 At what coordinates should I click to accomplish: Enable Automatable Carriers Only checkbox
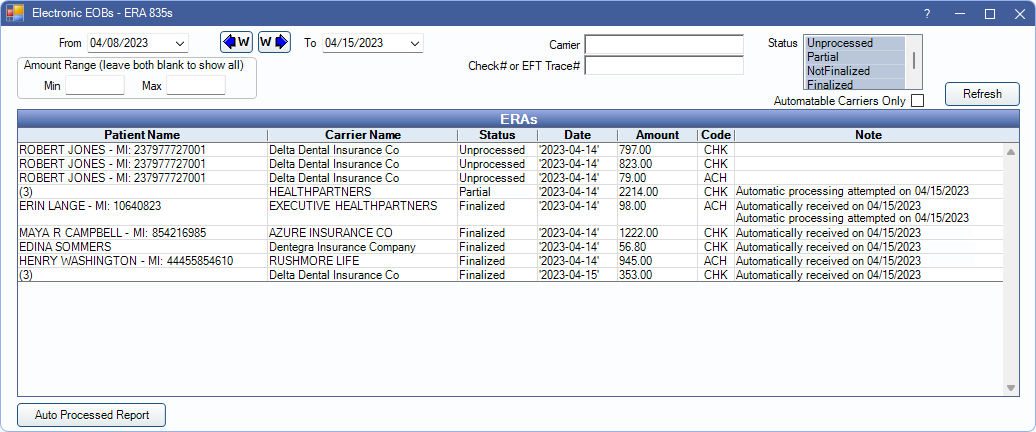point(917,100)
